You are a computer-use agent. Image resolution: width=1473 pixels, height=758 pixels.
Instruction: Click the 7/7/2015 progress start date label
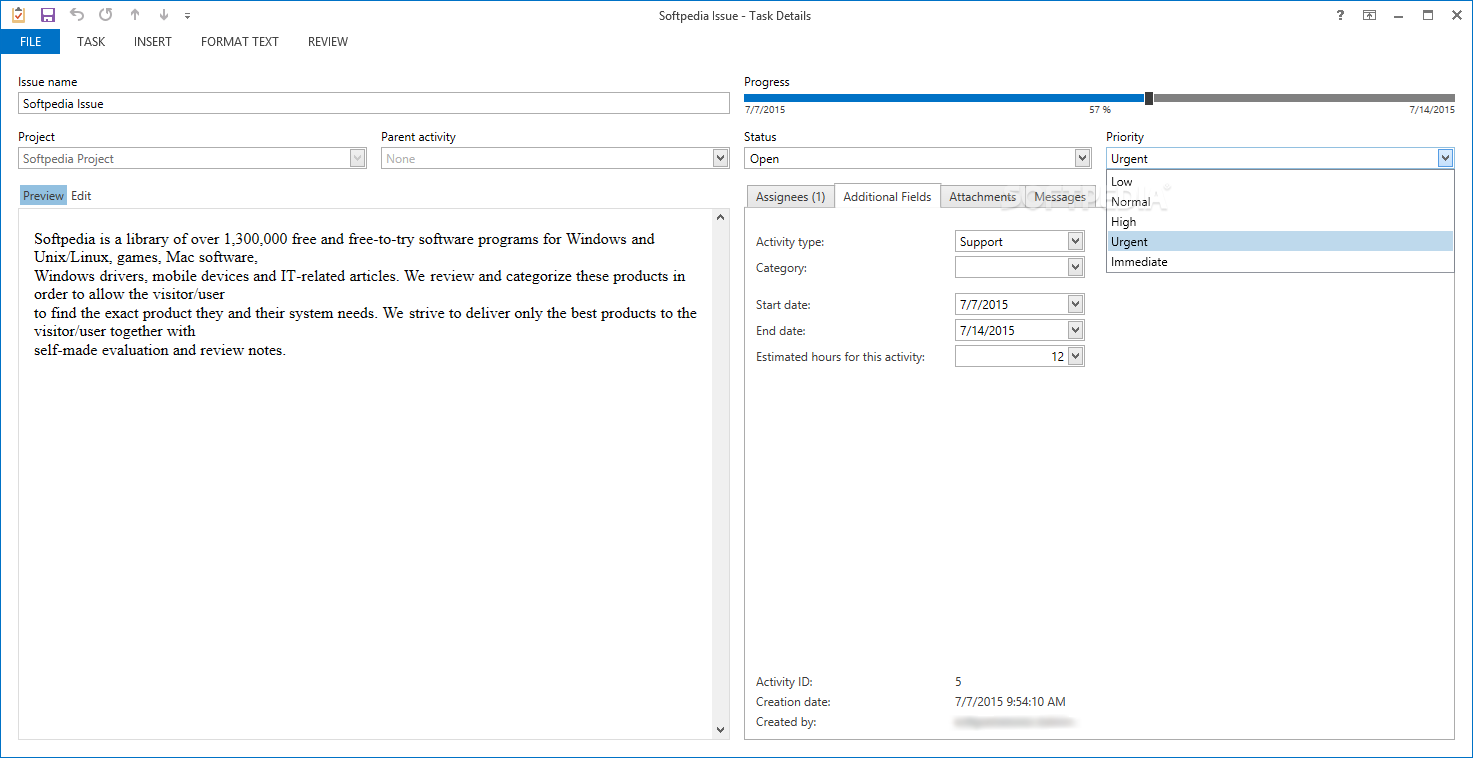764,110
